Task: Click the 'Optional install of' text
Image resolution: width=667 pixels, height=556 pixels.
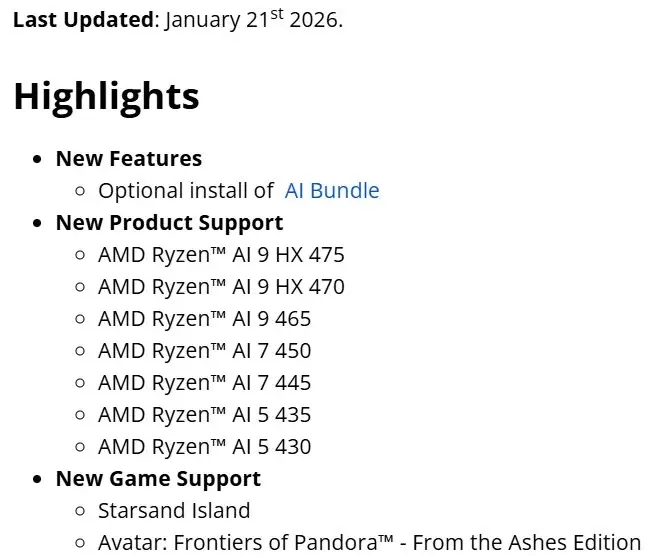Action: [185, 191]
